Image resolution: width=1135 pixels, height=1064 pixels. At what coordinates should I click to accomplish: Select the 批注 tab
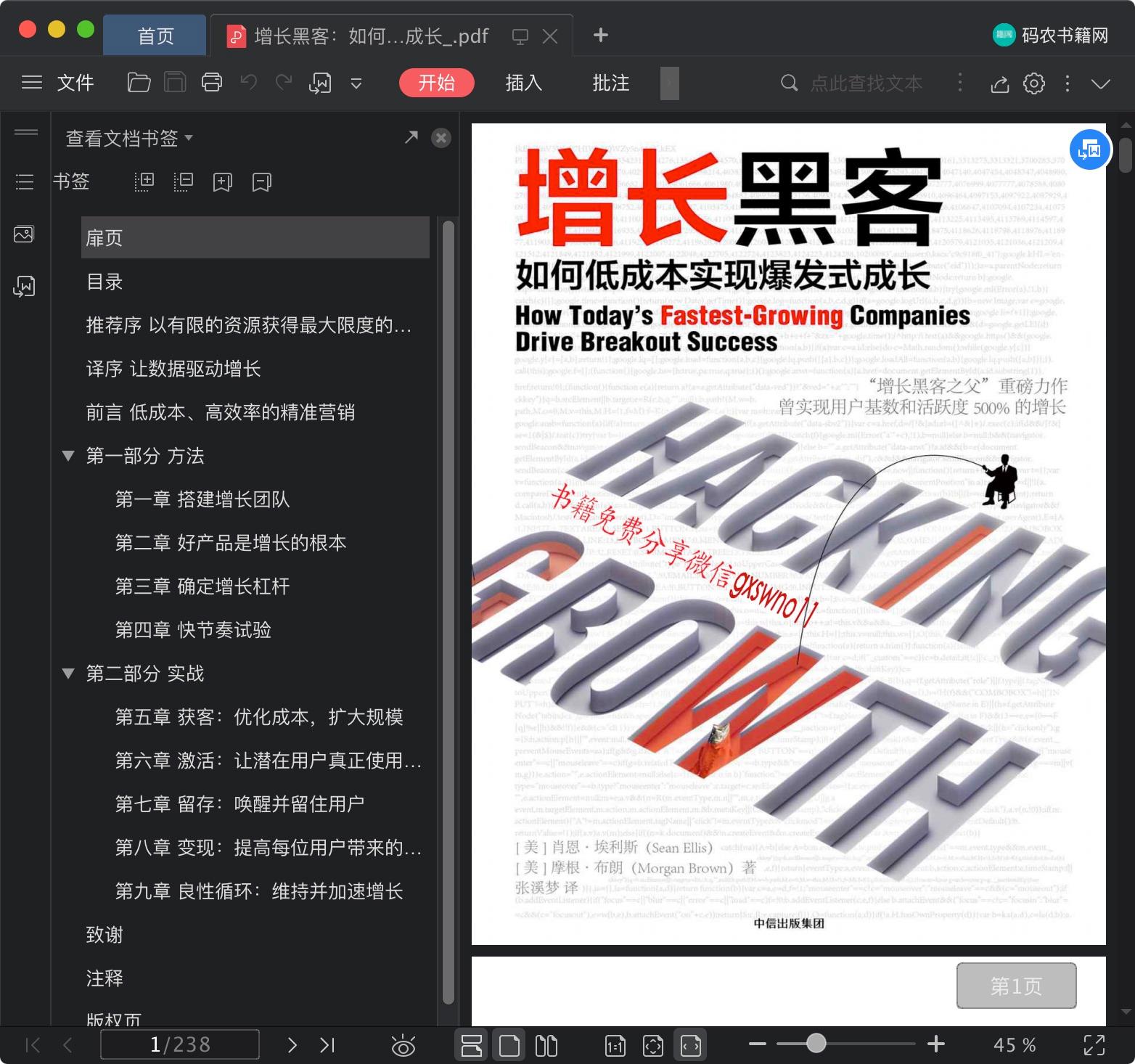[611, 83]
